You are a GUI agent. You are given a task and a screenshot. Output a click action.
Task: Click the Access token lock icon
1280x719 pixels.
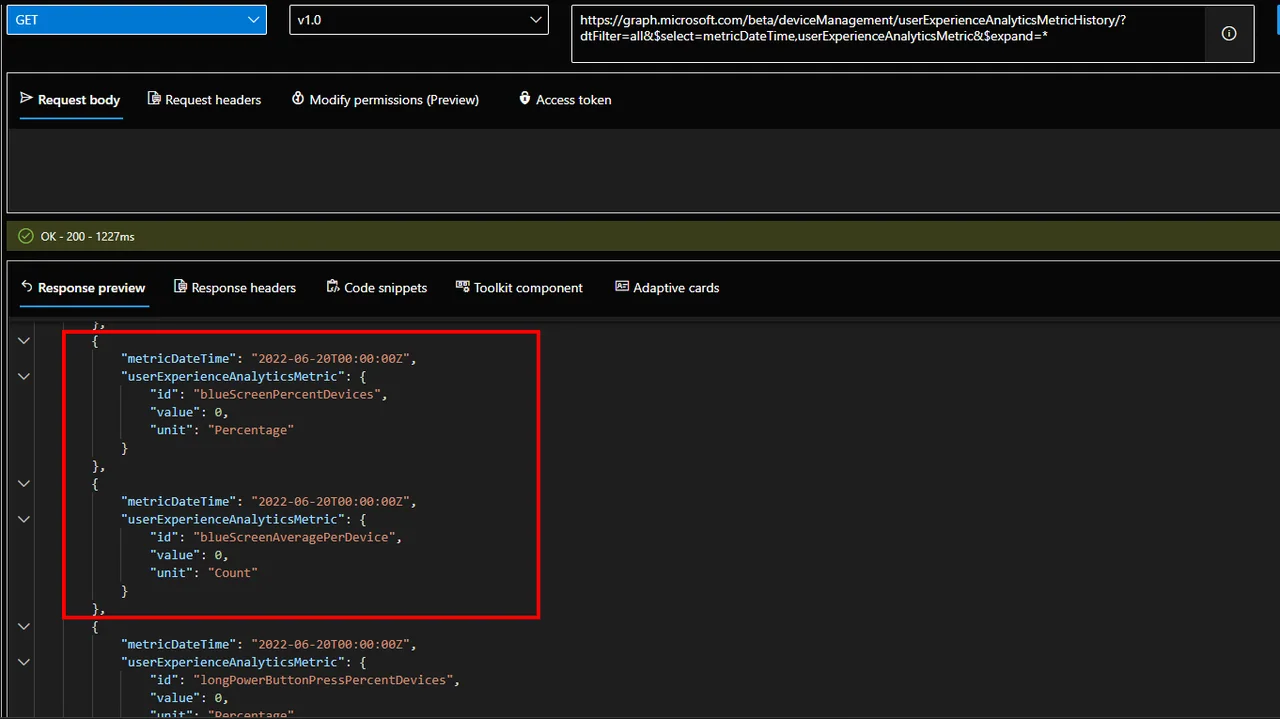(525, 99)
